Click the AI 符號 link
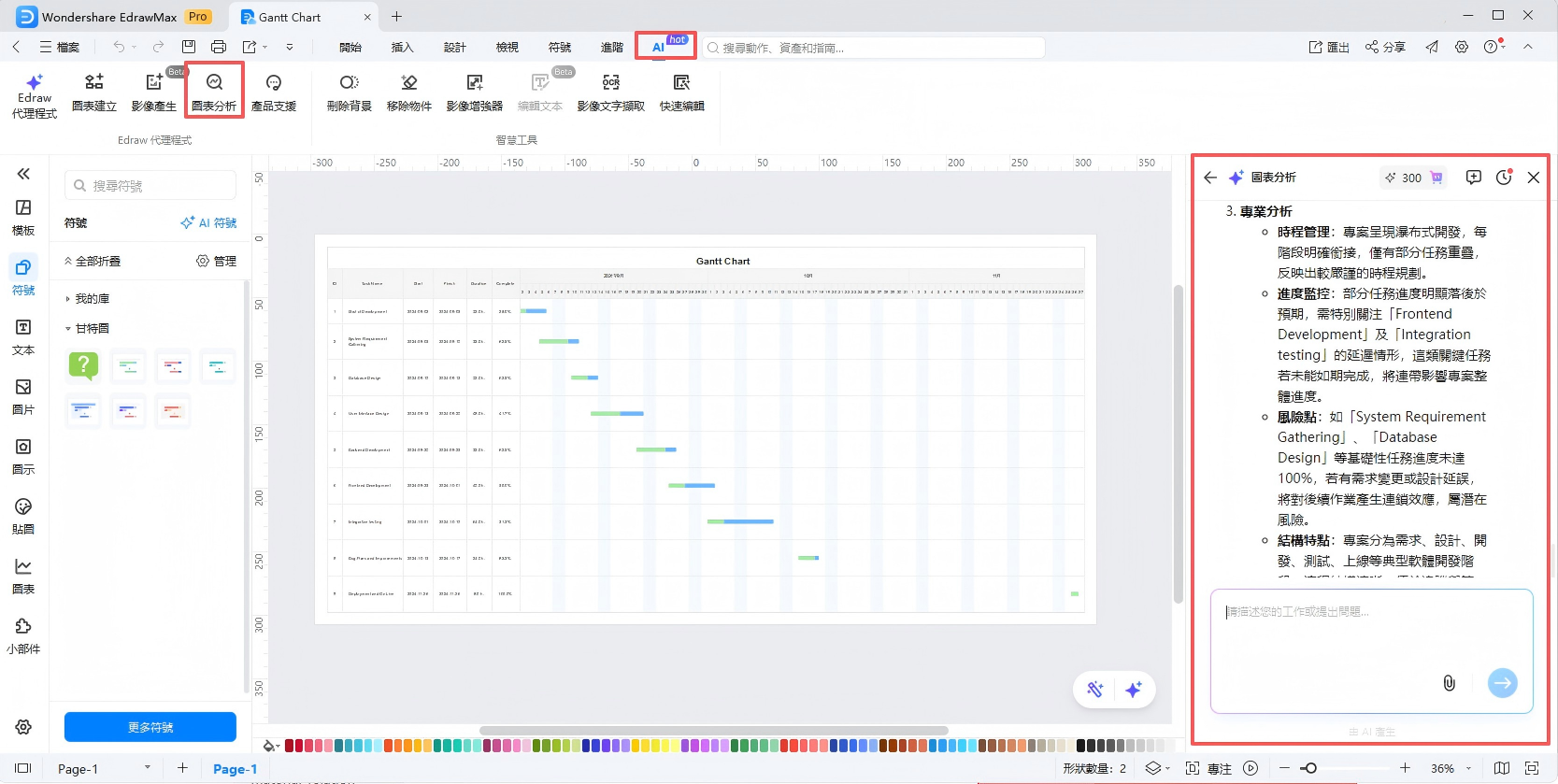The width and height of the screenshot is (1558, 784). pos(208,223)
